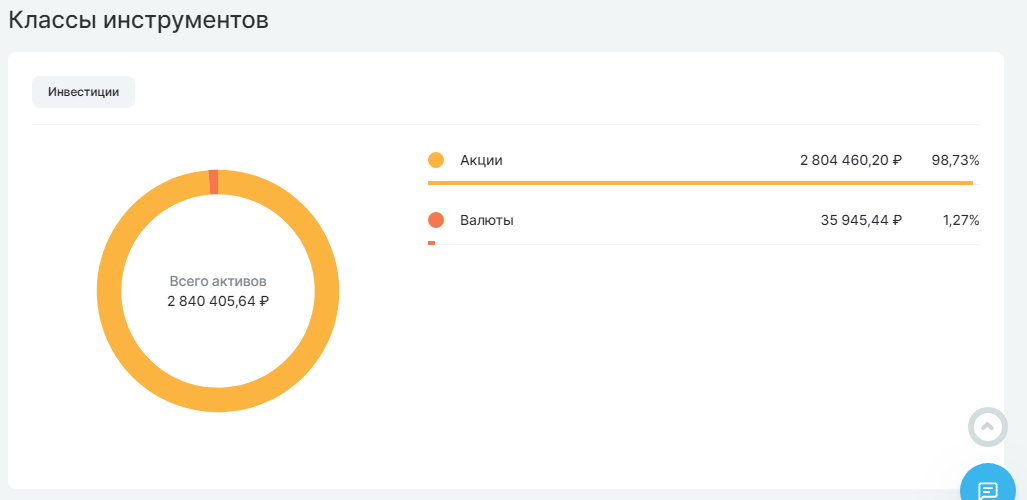The width and height of the screenshot is (1027, 500).
Task: Click the Классы инструментов heading
Action: (138, 20)
